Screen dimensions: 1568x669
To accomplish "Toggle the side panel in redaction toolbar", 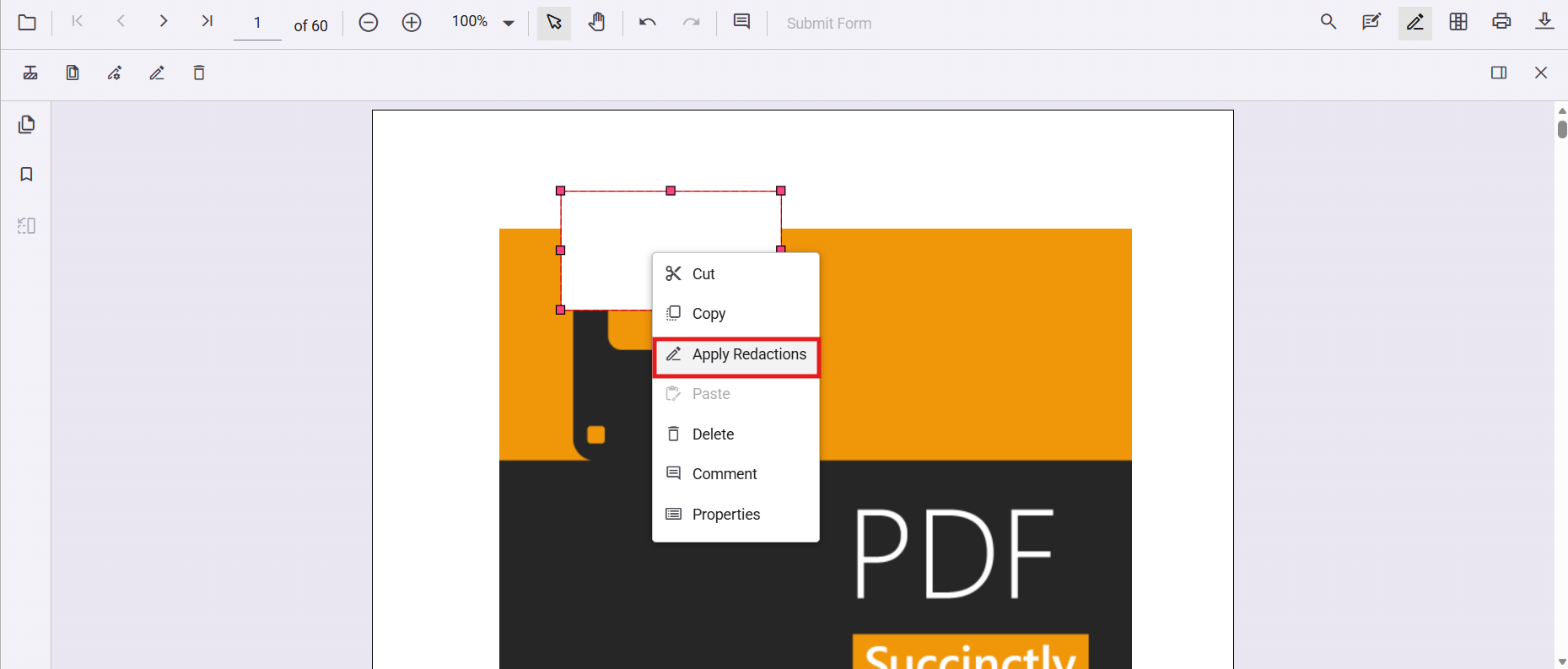I will pos(1499,73).
